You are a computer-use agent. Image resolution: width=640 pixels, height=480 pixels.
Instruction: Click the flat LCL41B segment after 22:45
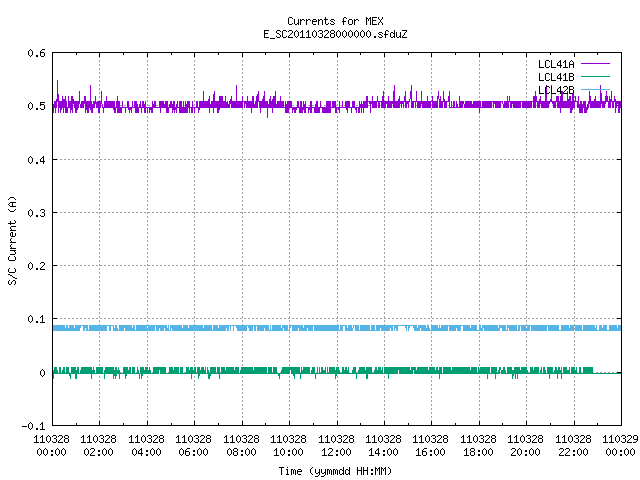pos(607,372)
